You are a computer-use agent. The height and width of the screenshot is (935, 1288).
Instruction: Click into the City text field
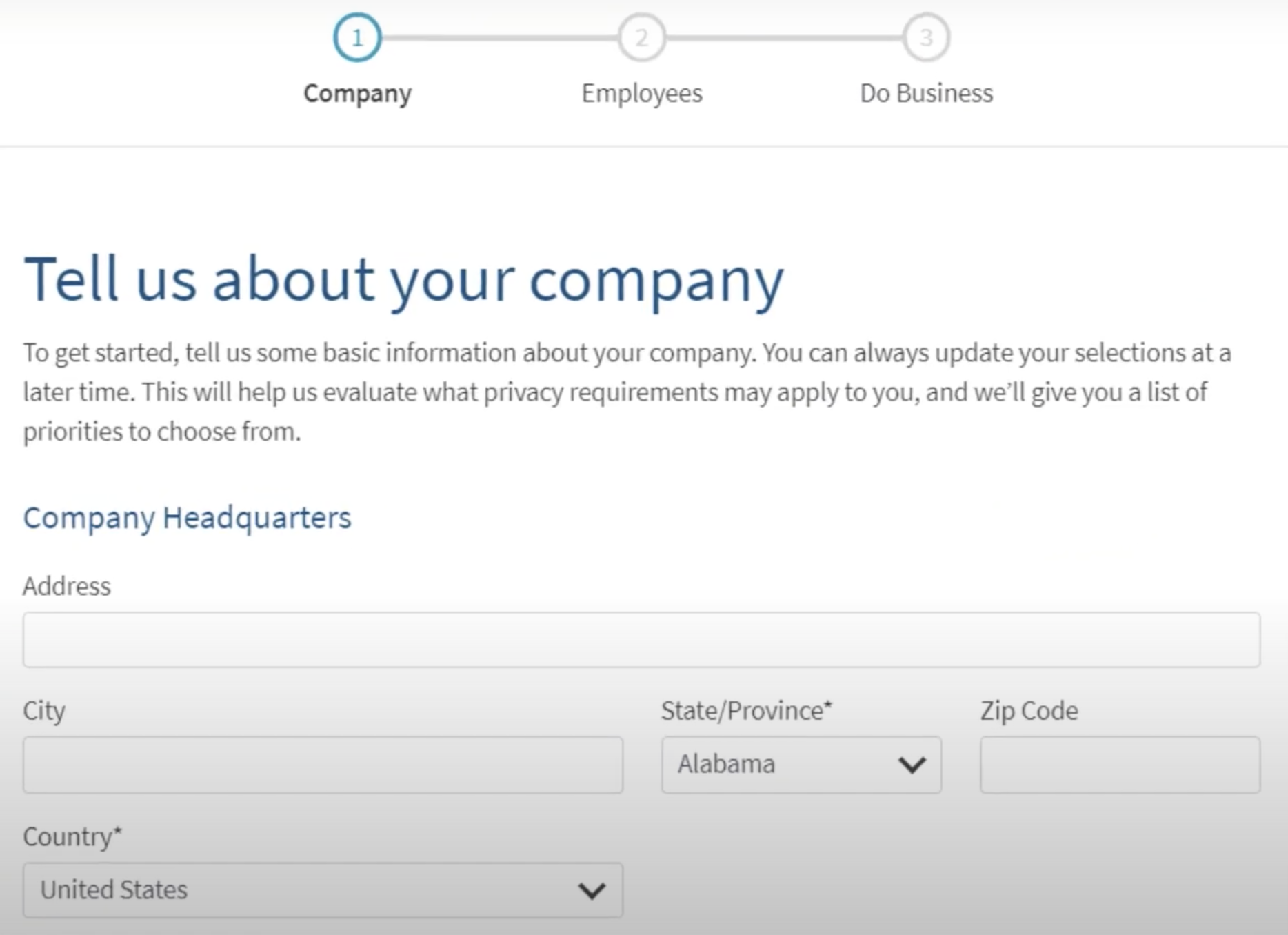323,765
